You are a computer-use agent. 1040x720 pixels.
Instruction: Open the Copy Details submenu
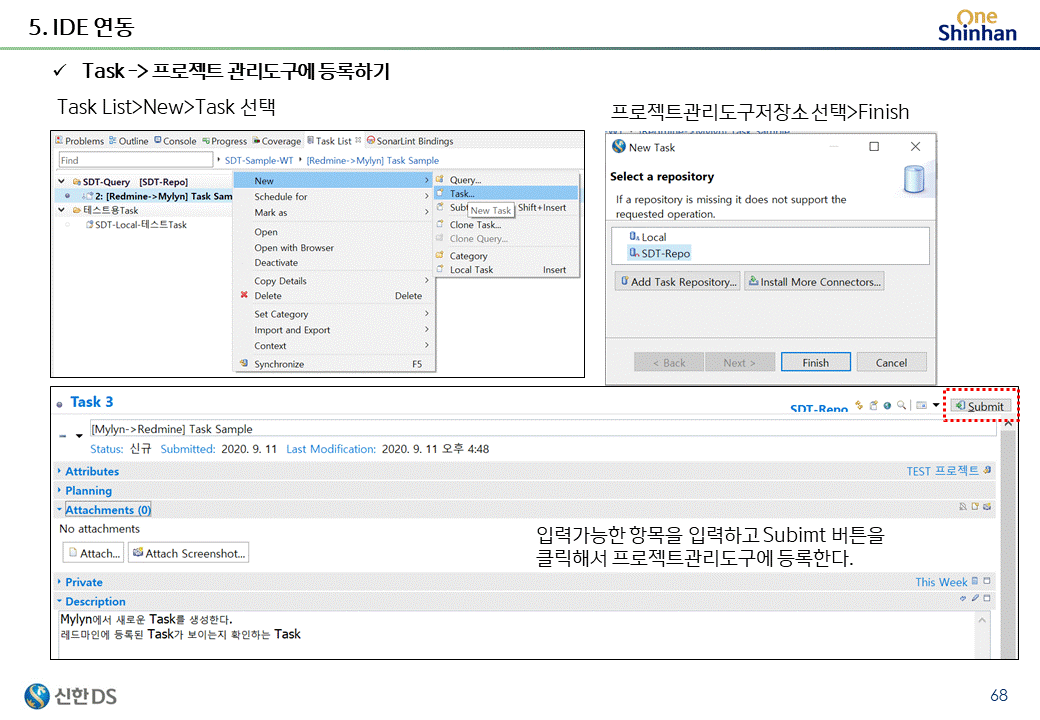pos(334,280)
